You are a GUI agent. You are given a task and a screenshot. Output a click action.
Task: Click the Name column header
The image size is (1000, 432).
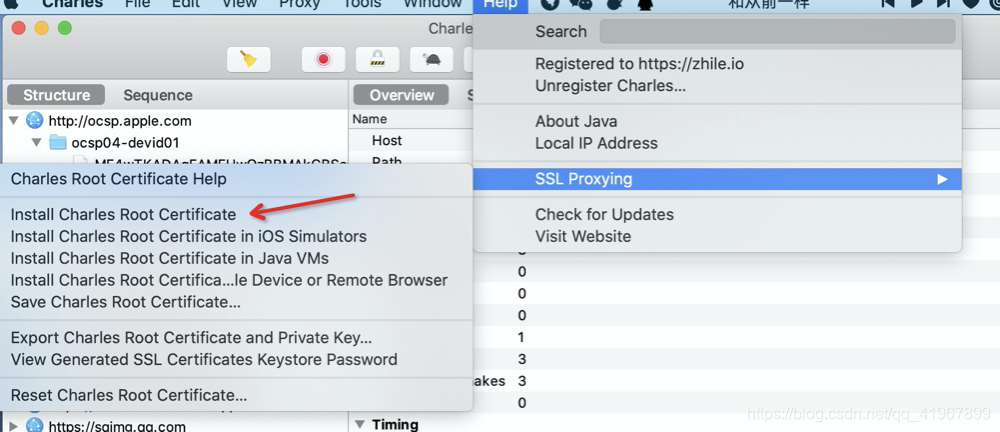369,119
